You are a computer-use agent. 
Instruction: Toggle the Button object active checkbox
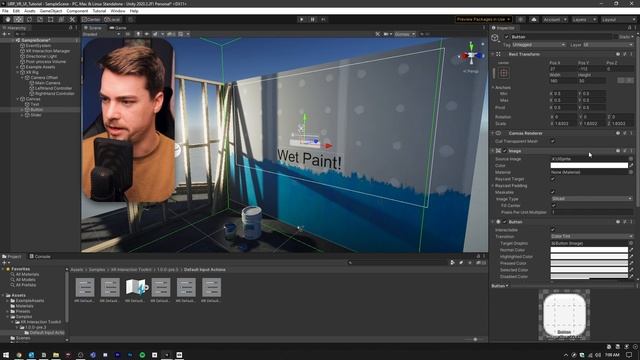507,37
